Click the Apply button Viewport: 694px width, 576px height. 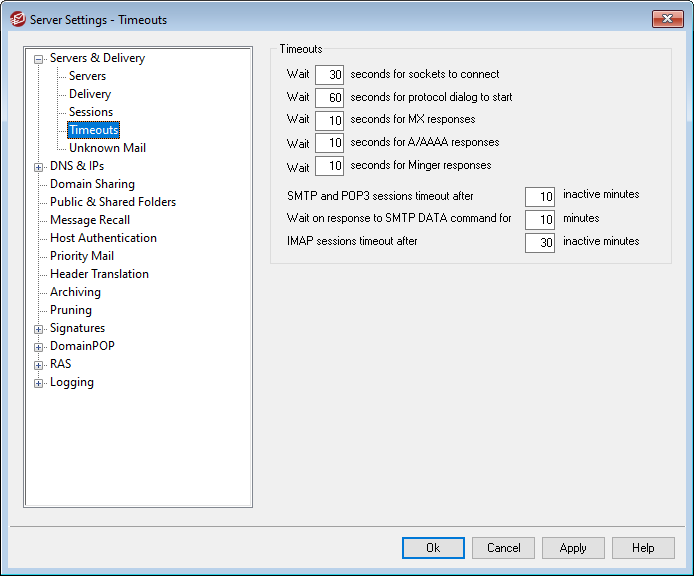573,548
